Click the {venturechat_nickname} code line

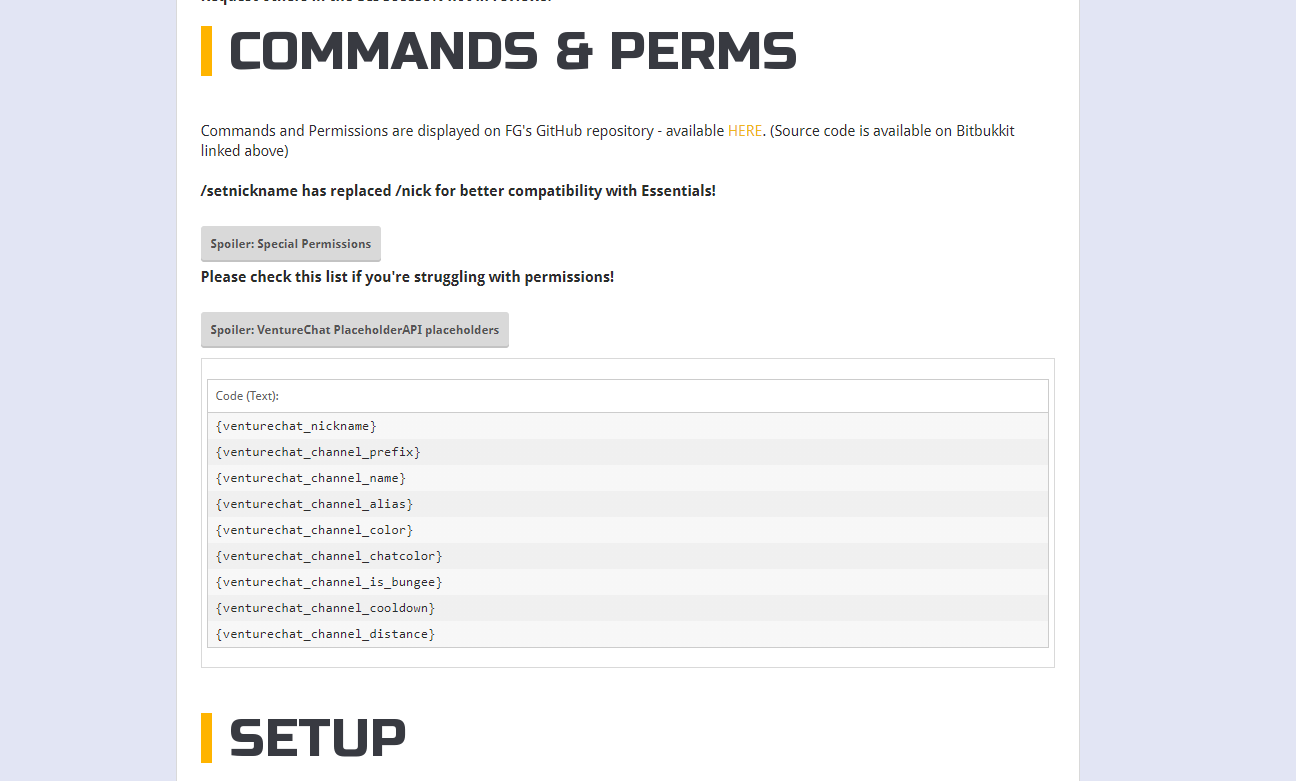coord(296,426)
